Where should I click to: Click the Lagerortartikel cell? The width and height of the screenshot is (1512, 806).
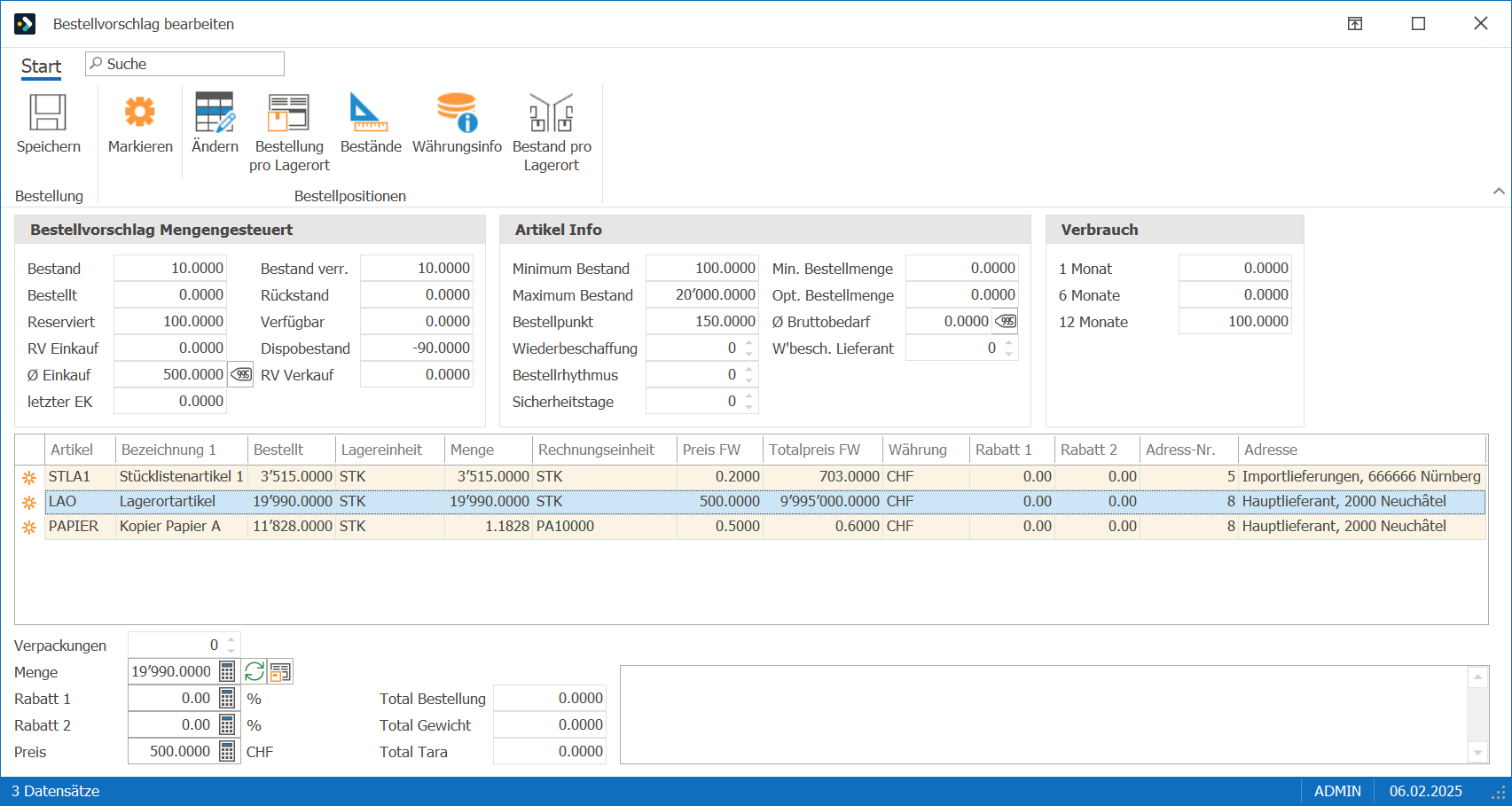[x=181, y=502]
